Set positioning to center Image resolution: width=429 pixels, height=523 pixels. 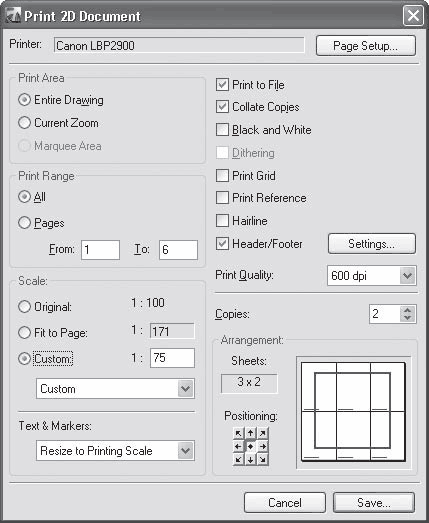(251, 446)
